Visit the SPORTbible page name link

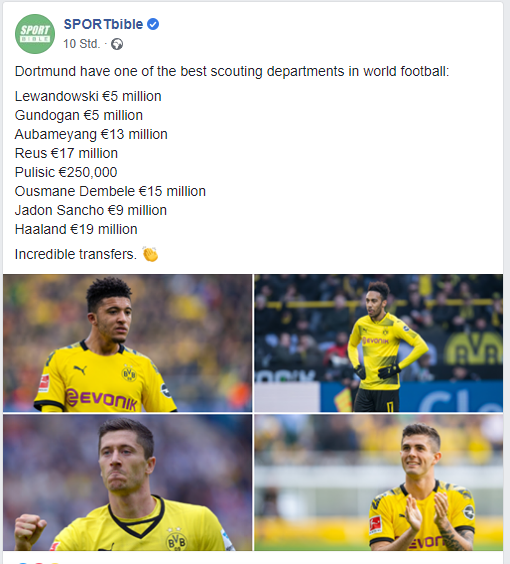point(103,24)
